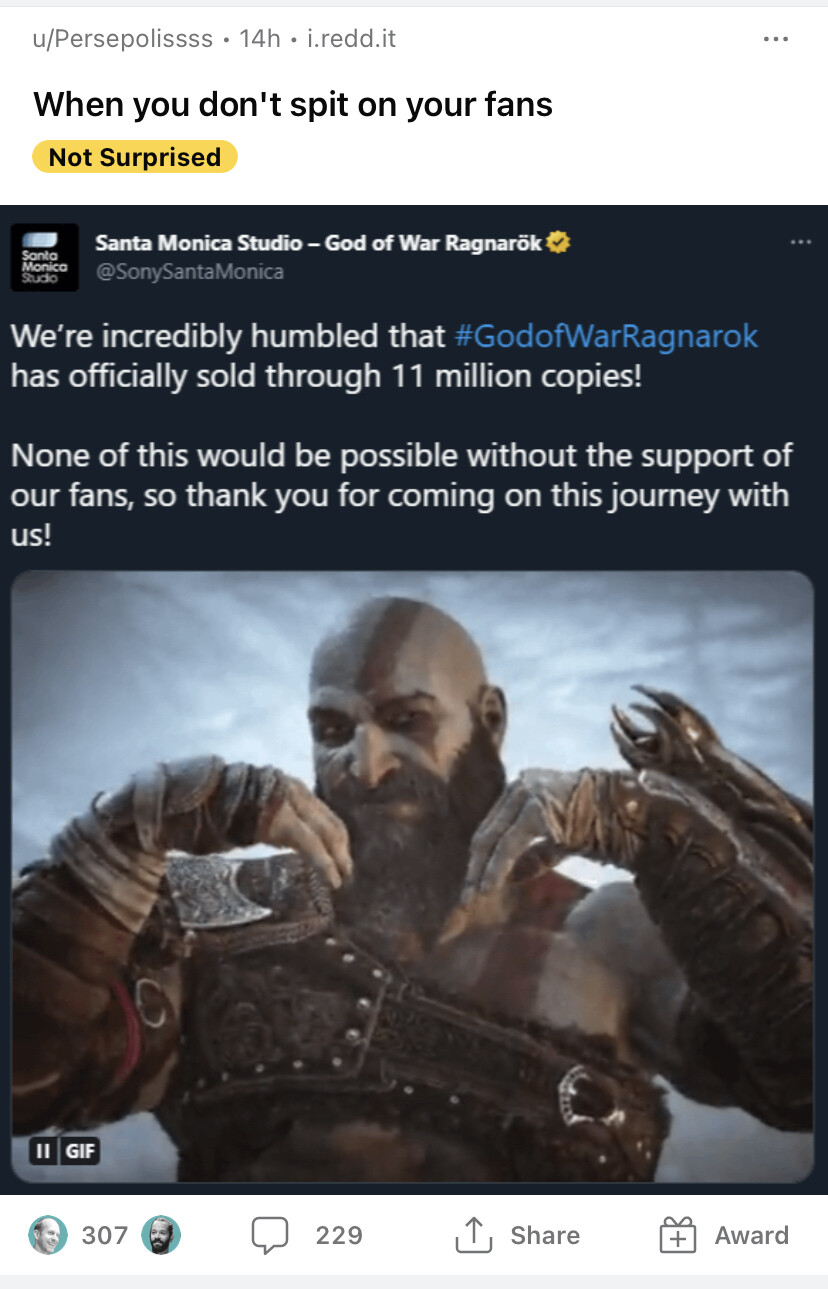Tap the upvote avatar icon
This screenshot has height=1289, width=828.
coord(48,1235)
